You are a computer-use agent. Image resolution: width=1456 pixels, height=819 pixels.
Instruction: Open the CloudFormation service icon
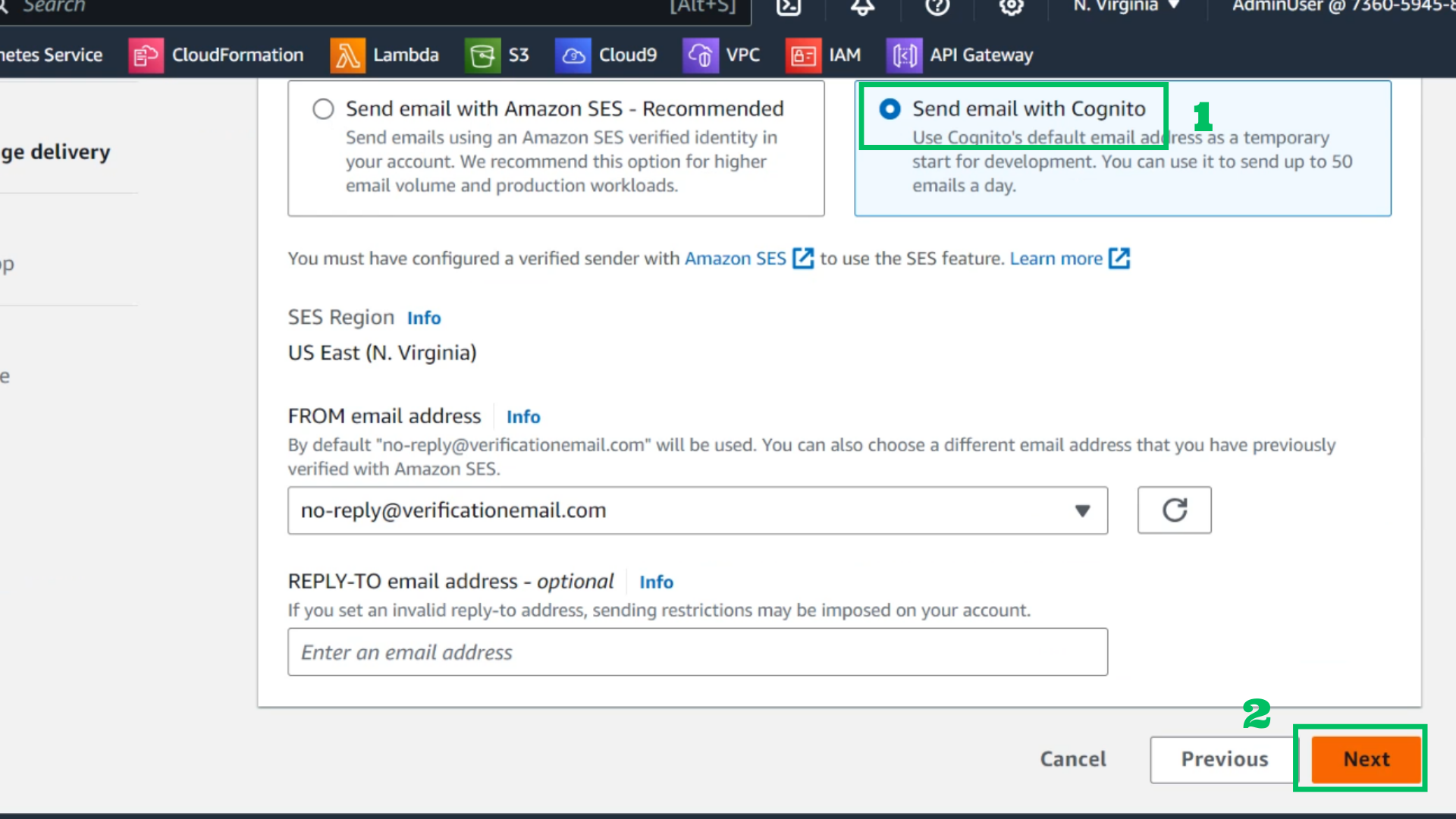146,55
